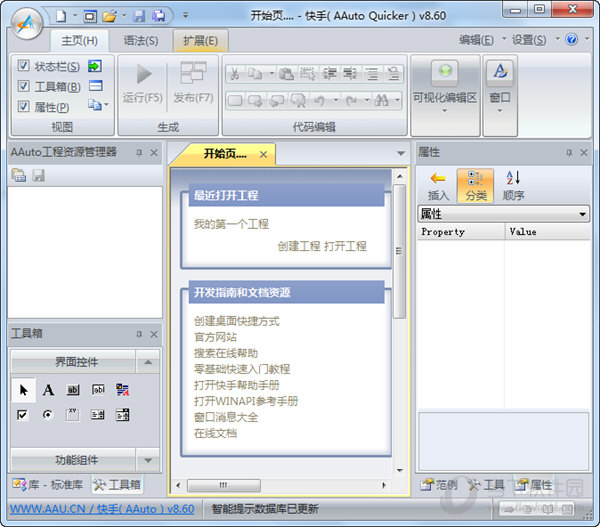Switch to the 语法(S) ribbon tab

140,40
